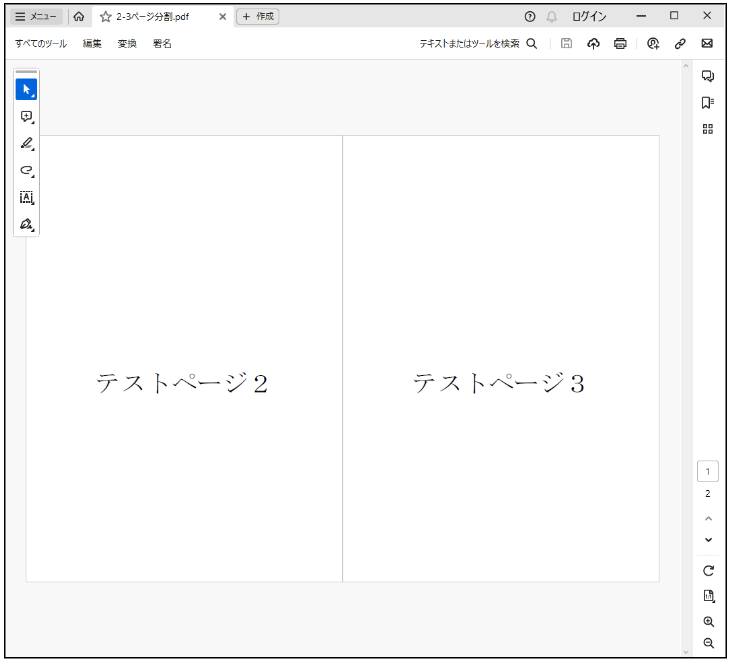Click total page count 2
Screen dimensions: 732x663
click(708, 494)
